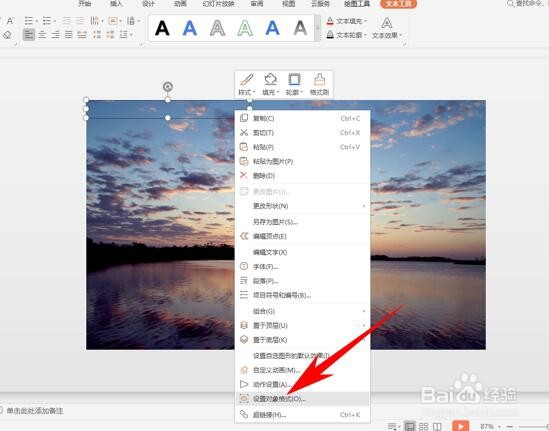Click the clear formatting eraser icon

7,35
